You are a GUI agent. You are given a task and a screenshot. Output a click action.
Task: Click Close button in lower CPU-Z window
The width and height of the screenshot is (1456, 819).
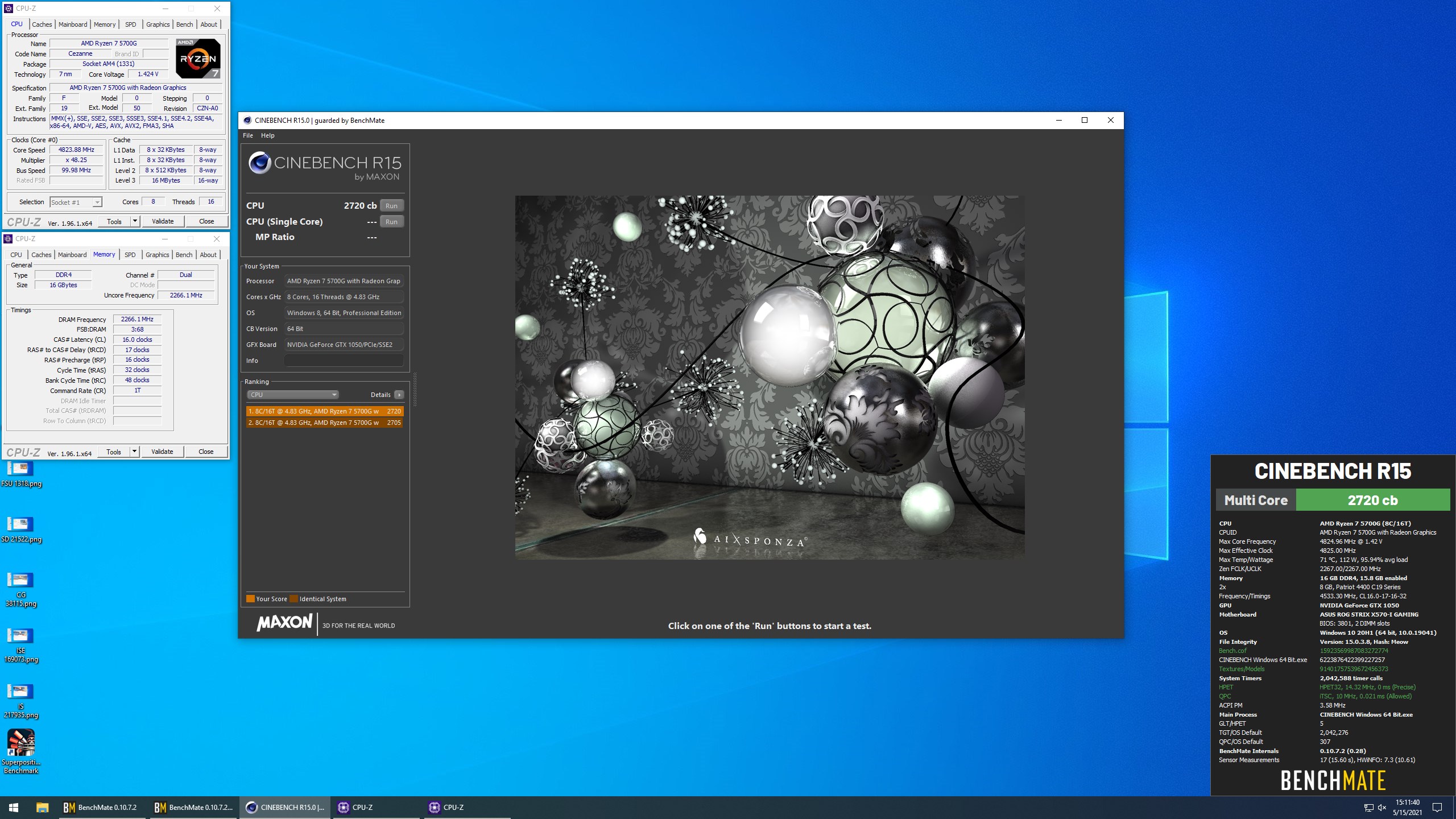206,452
